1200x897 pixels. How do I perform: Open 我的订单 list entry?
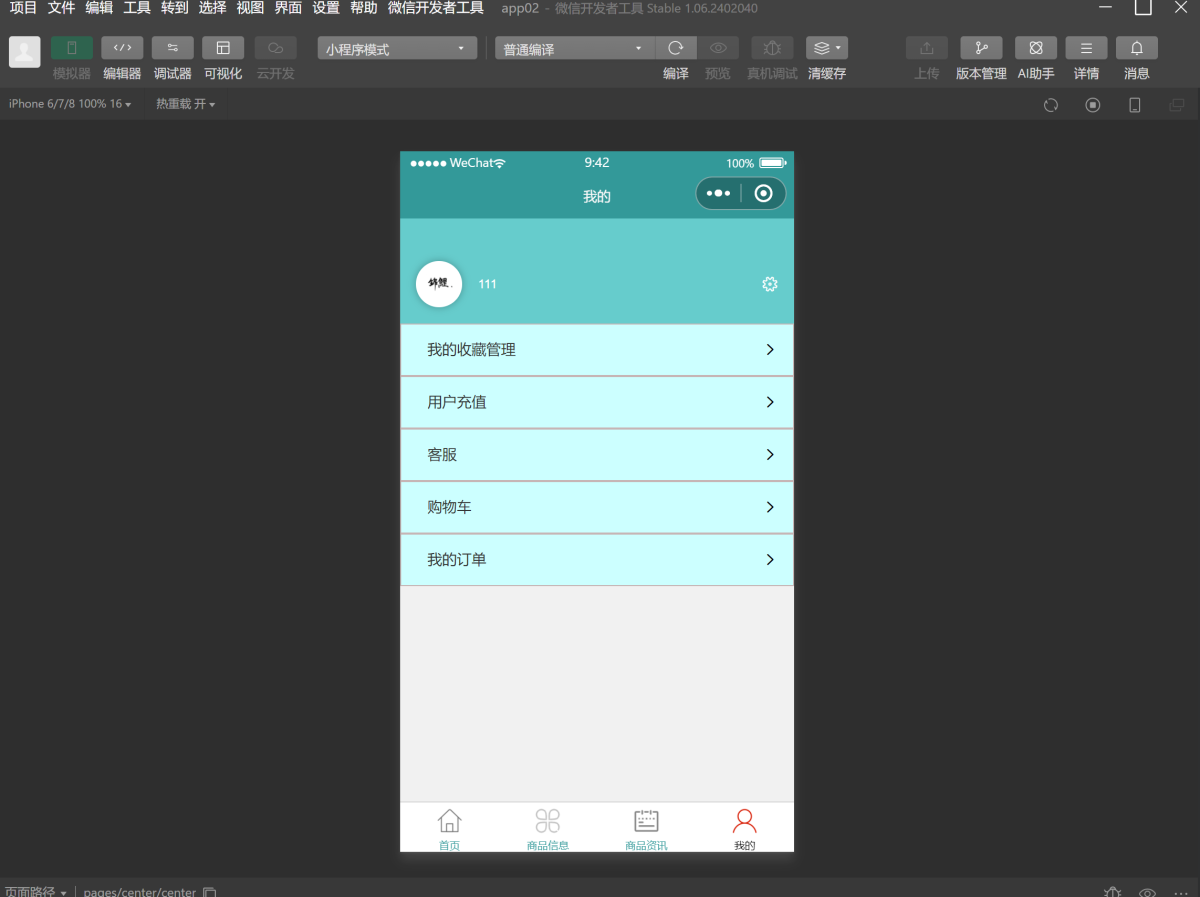click(597, 560)
